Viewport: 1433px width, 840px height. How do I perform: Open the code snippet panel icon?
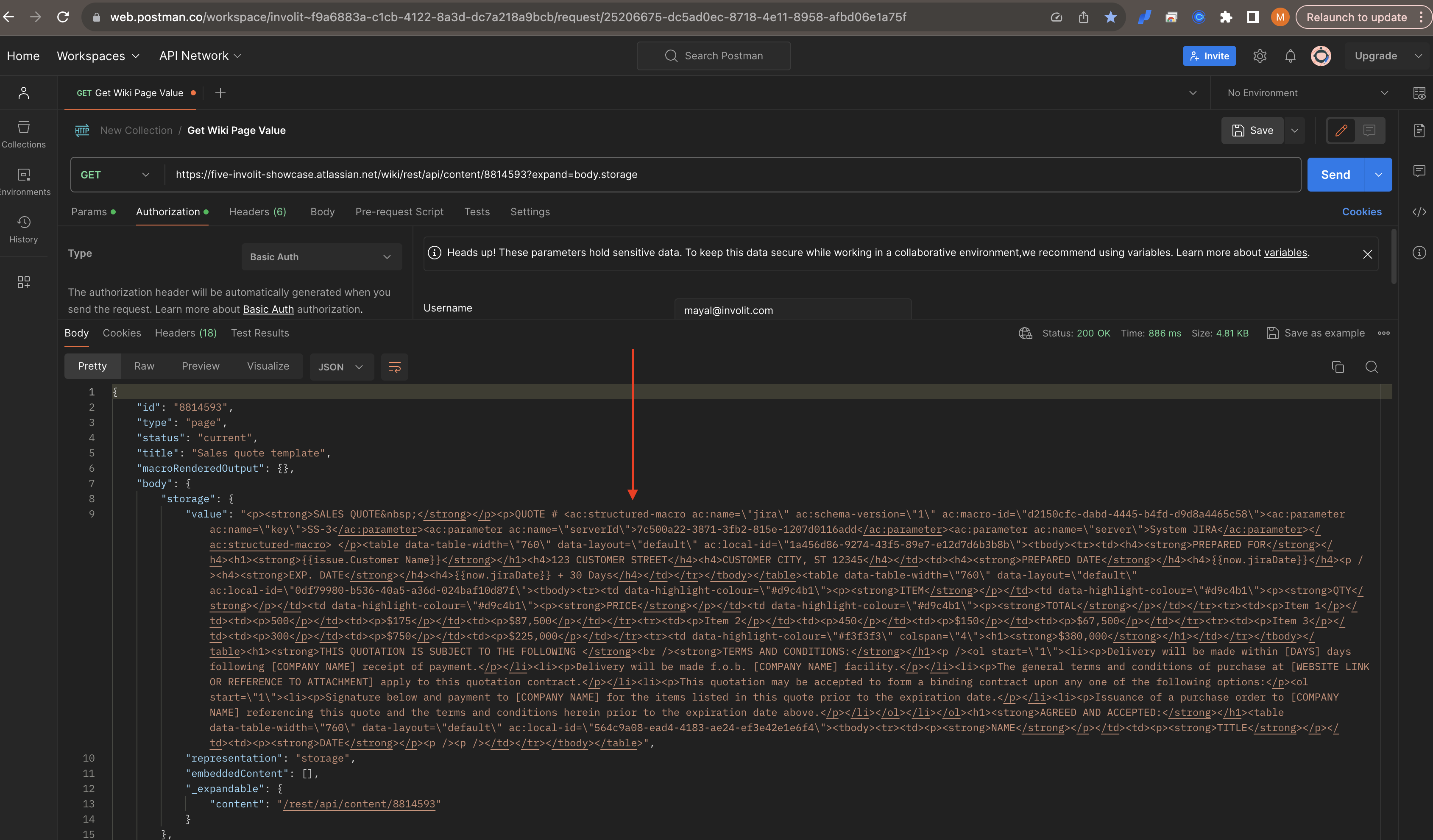coord(1419,211)
